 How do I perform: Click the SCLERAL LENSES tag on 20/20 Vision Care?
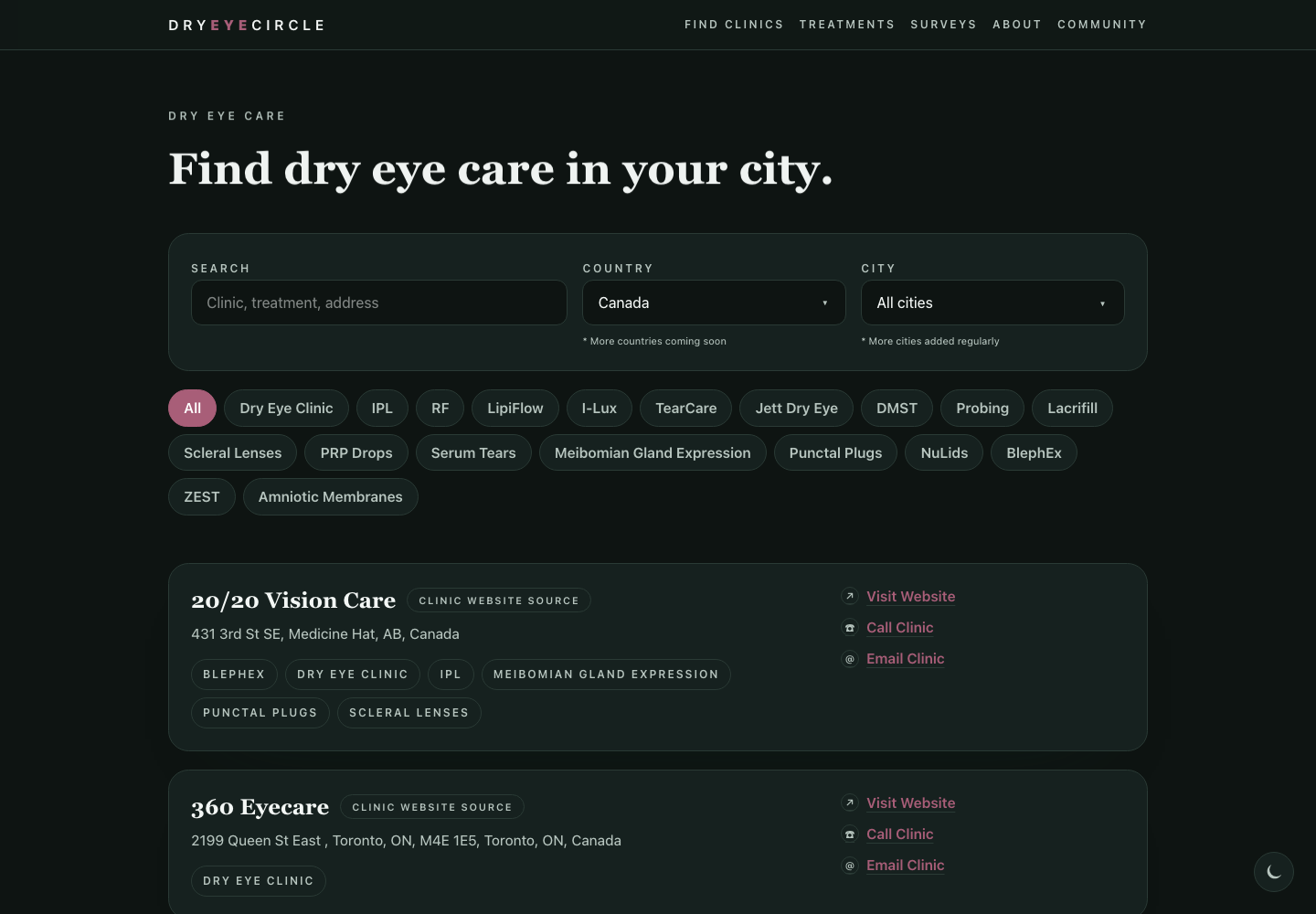pyautogui.click(x=409, y=713)
